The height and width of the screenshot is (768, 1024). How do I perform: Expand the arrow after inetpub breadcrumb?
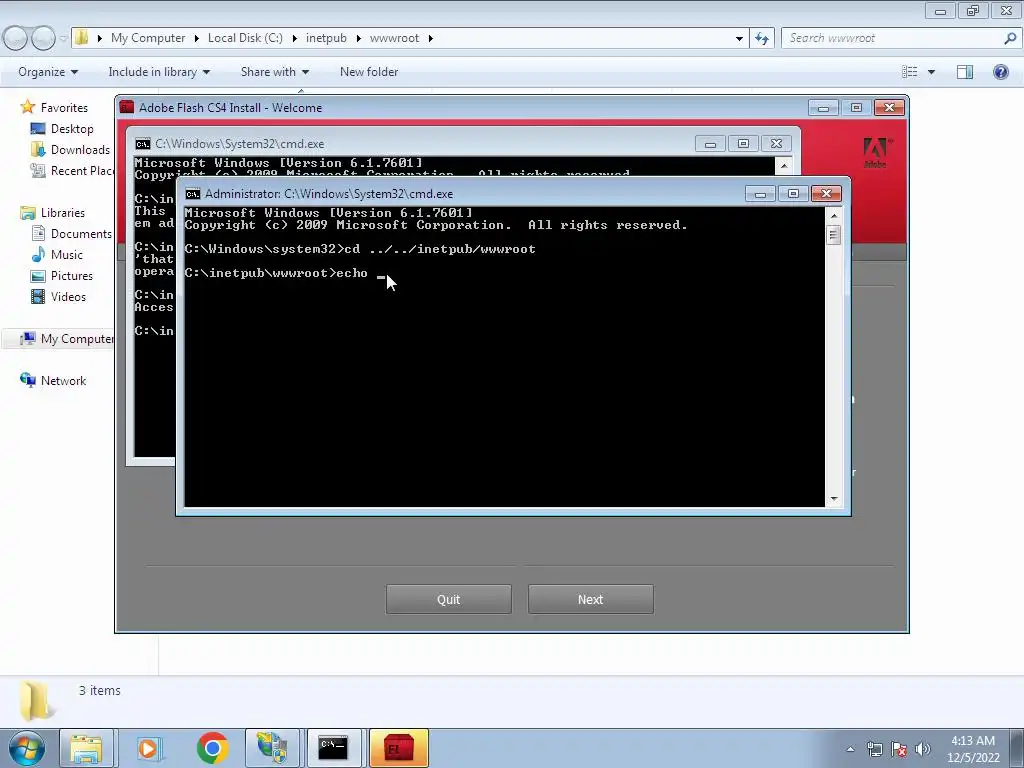pyautogui.click(x=359, y=38)
